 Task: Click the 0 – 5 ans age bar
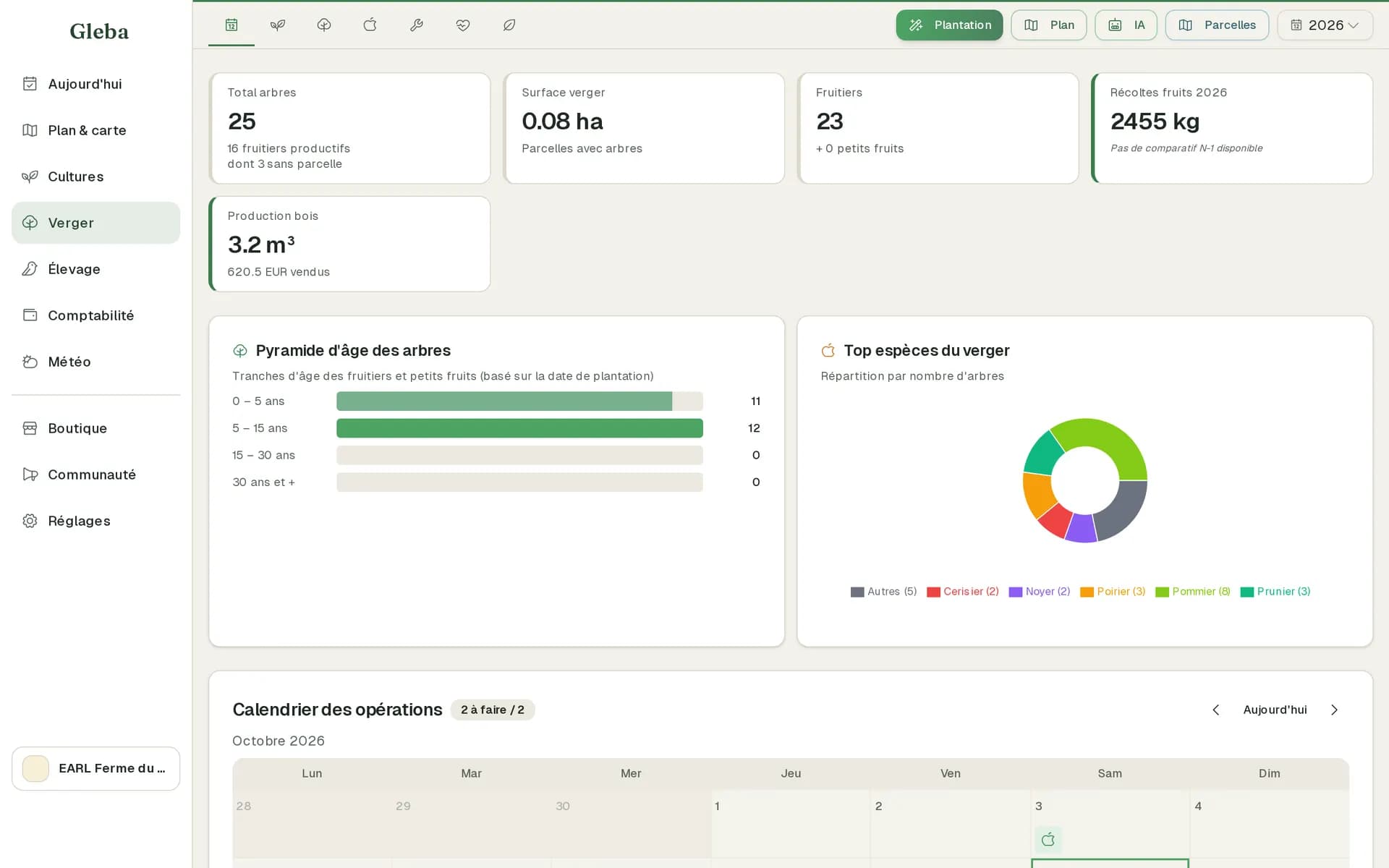(x=504, y=401)
